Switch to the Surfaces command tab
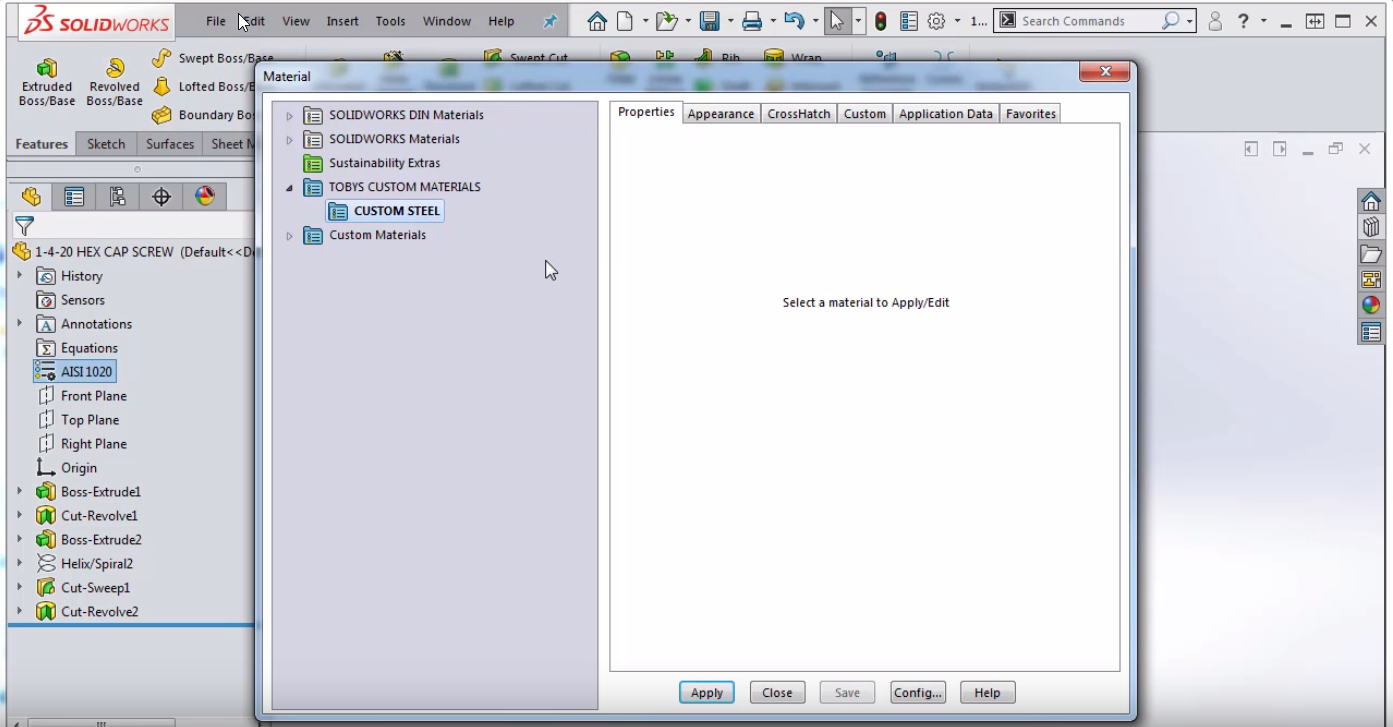This screenshot has height=727, width=1393. tap(170, 144)
